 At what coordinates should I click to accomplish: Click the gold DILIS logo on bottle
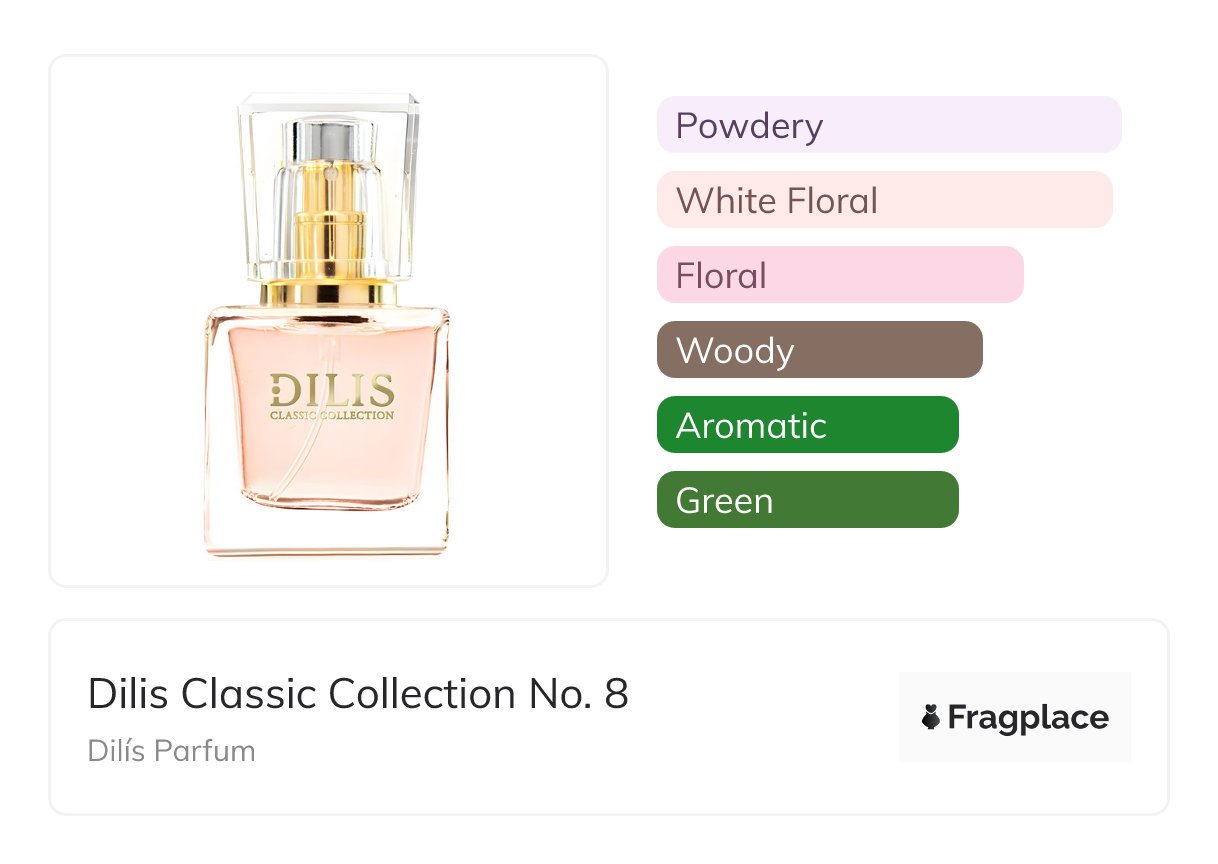331,390
